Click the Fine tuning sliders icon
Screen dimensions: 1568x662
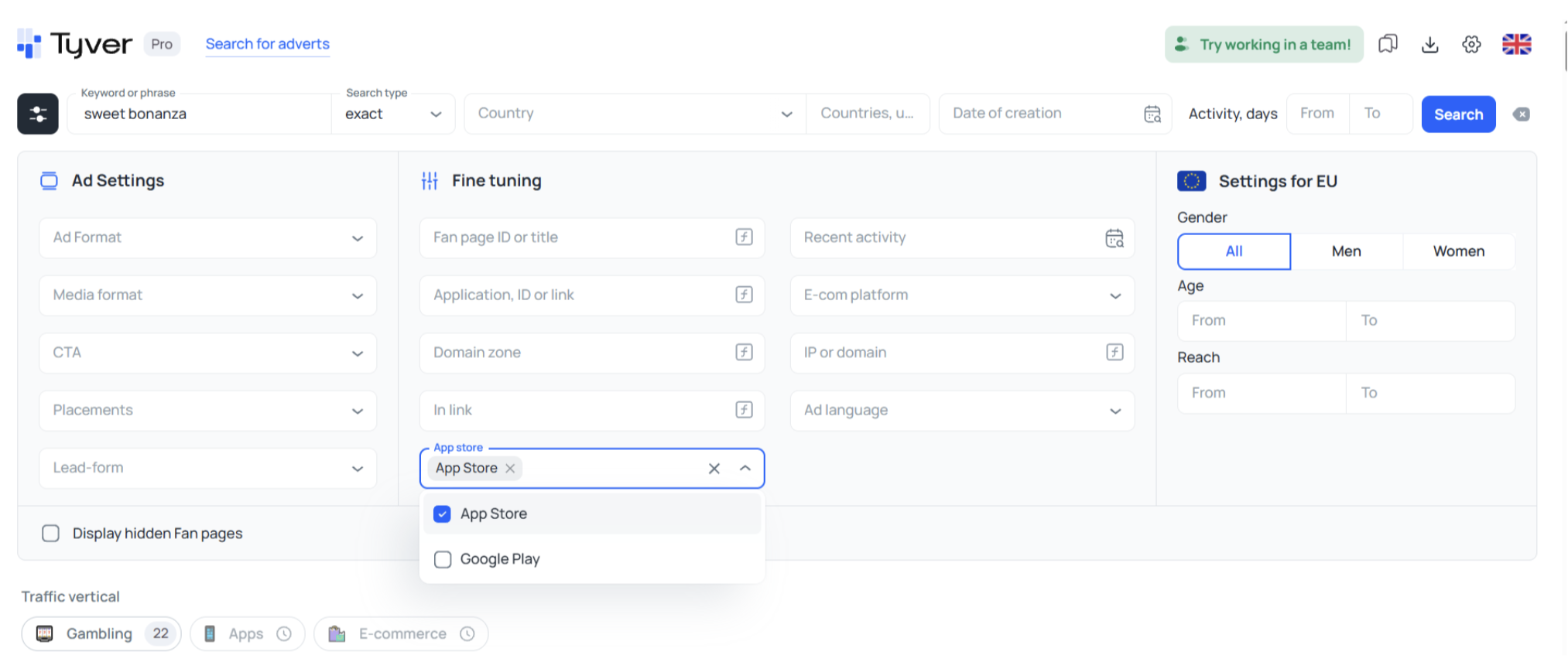click(430, 181)
